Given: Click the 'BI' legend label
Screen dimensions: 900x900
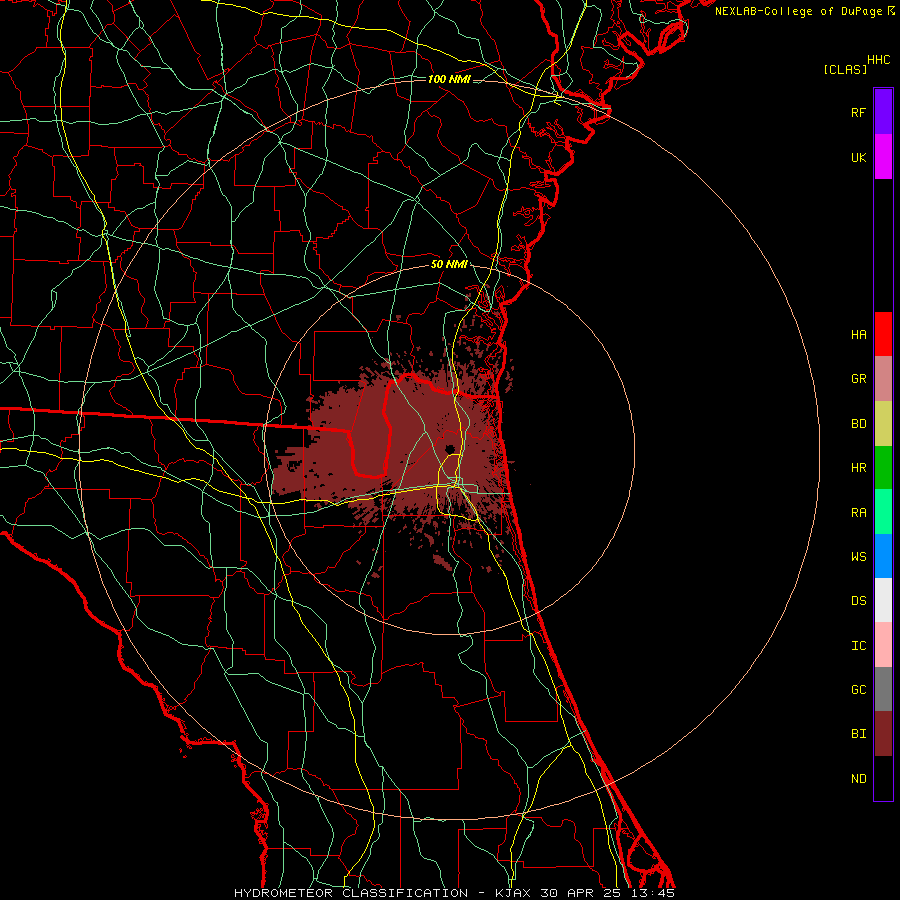Looking at the screenshot, I should coord(858,734).
